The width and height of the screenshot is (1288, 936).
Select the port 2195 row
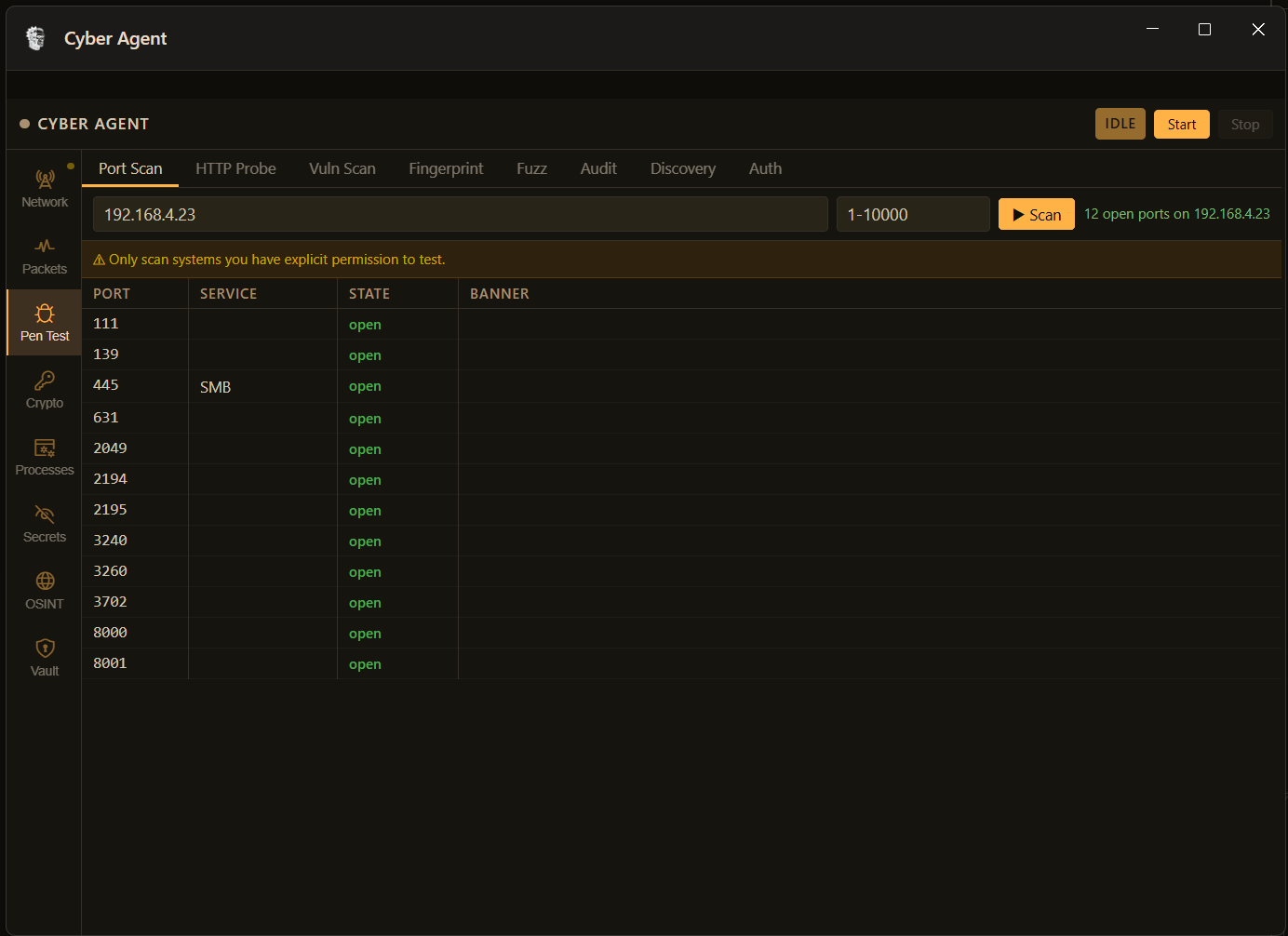[681, 510]
